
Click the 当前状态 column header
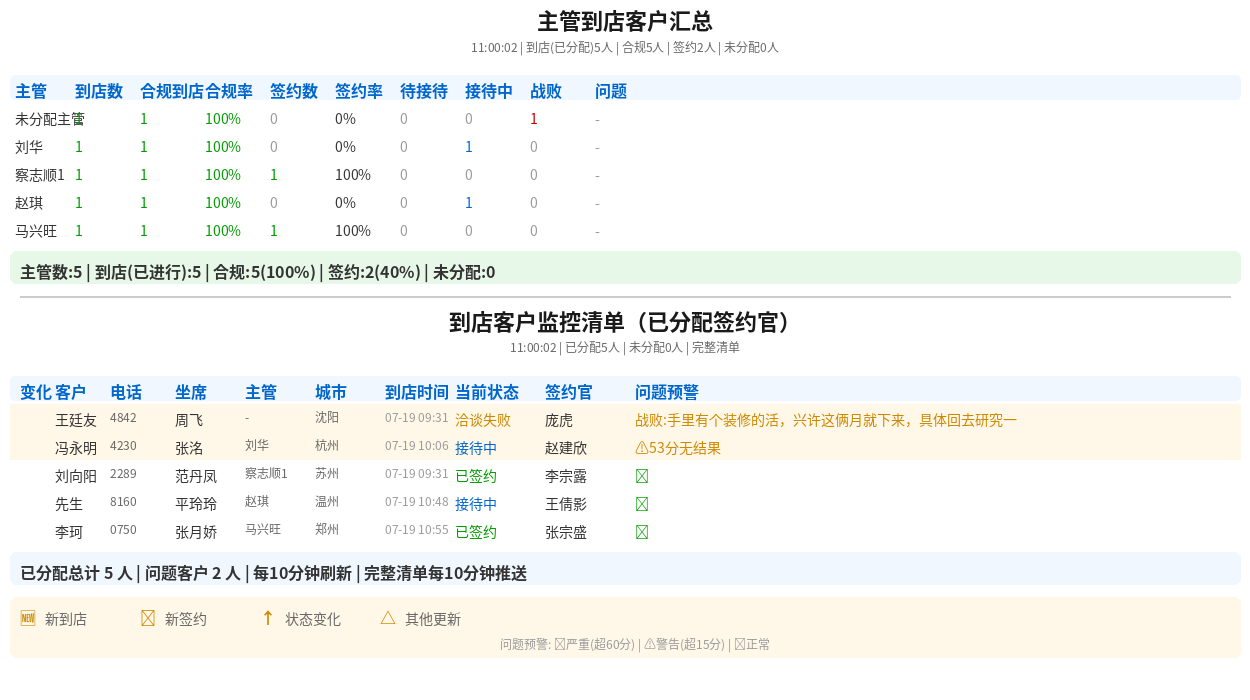(487, 392)
